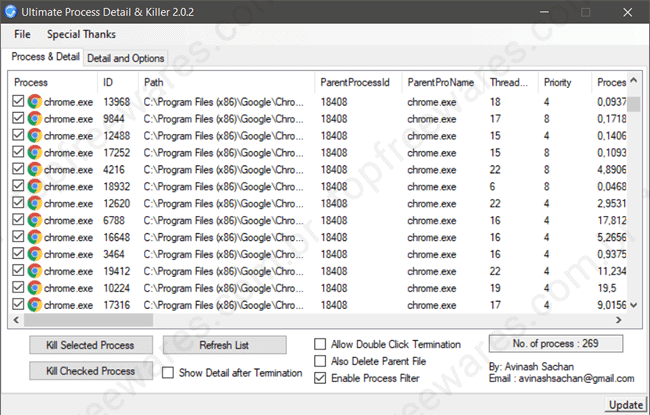Click the chrome icon for process 4216
Viewport: 650px width, 415px height.
pyautogui.click(x=35, y=170)
